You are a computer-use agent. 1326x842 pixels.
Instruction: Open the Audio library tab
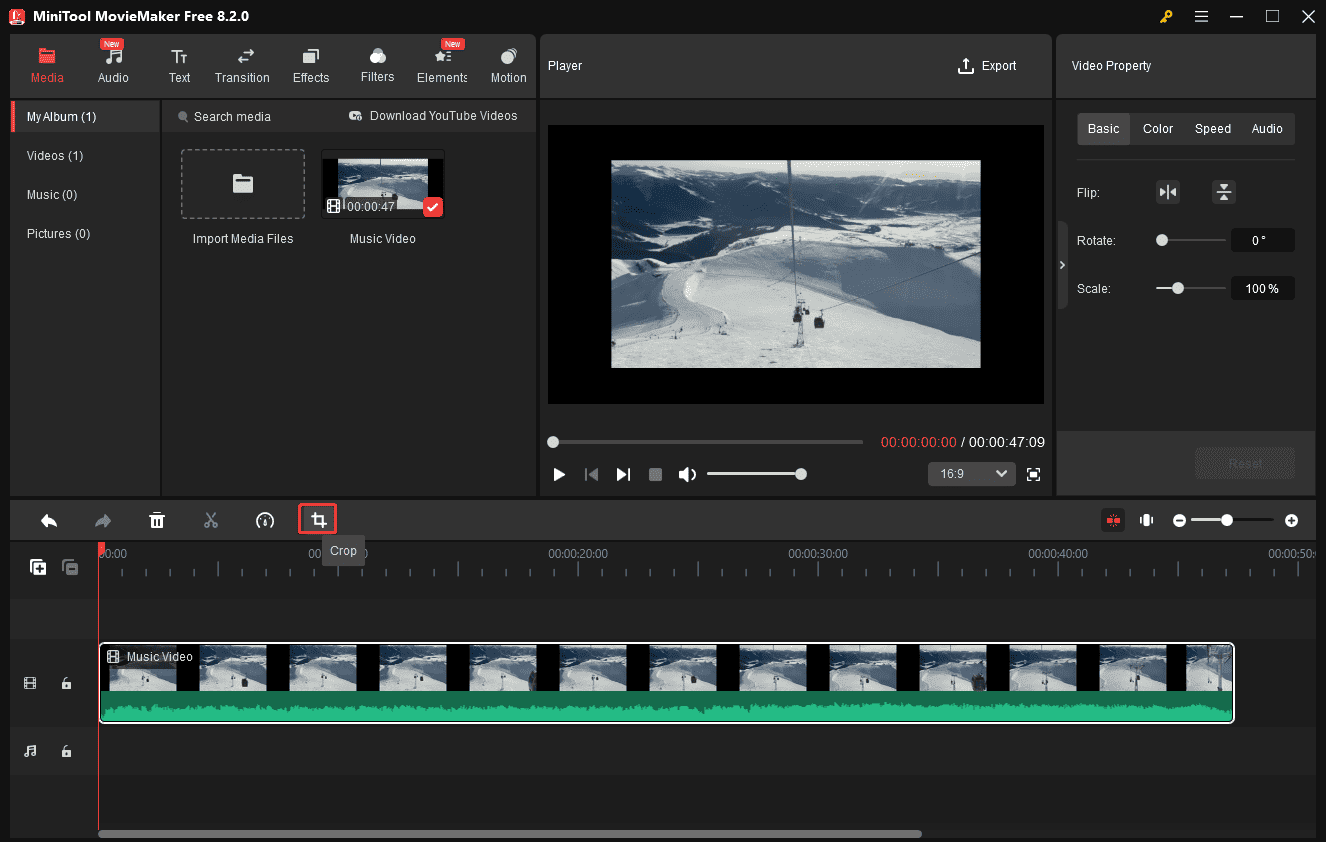pos(113,64)
